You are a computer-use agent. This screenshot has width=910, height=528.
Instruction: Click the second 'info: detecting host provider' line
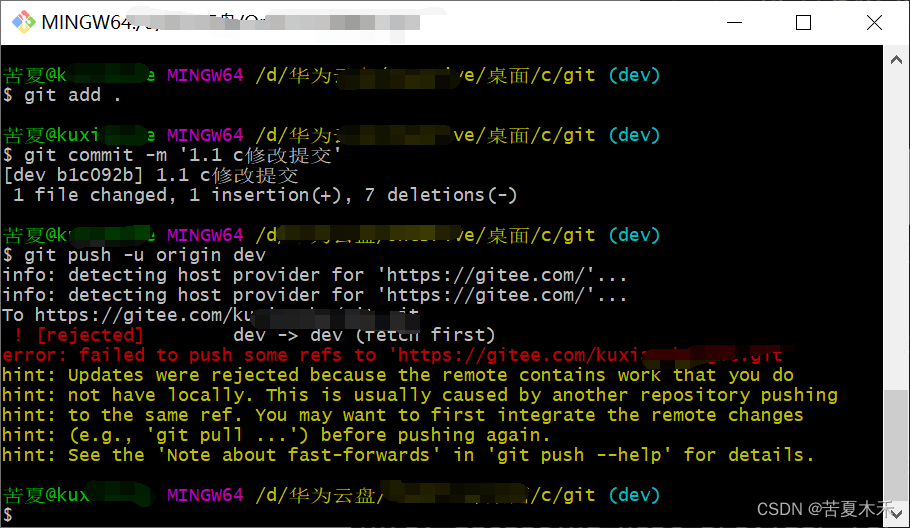point(315,295)
